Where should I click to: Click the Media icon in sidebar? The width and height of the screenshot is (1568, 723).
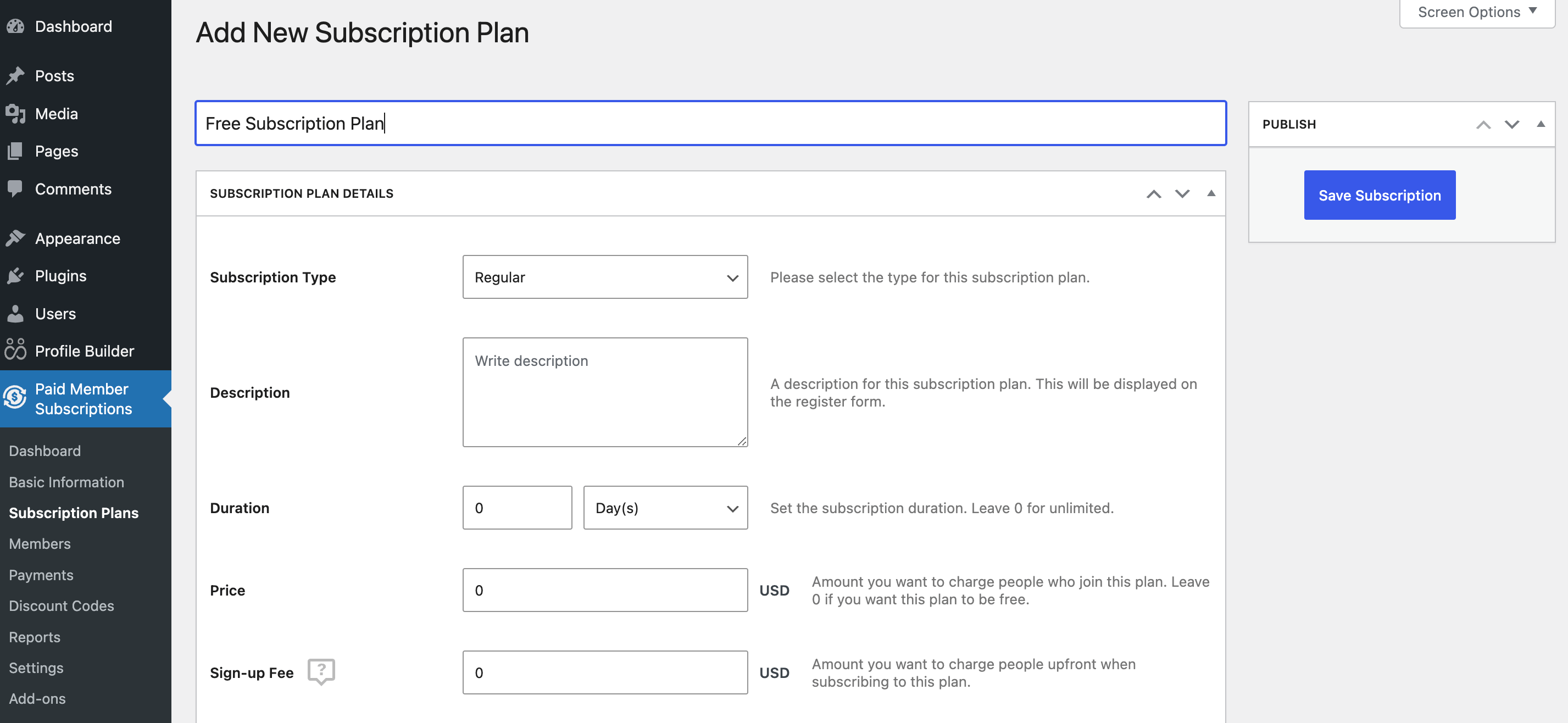(15, 114)
